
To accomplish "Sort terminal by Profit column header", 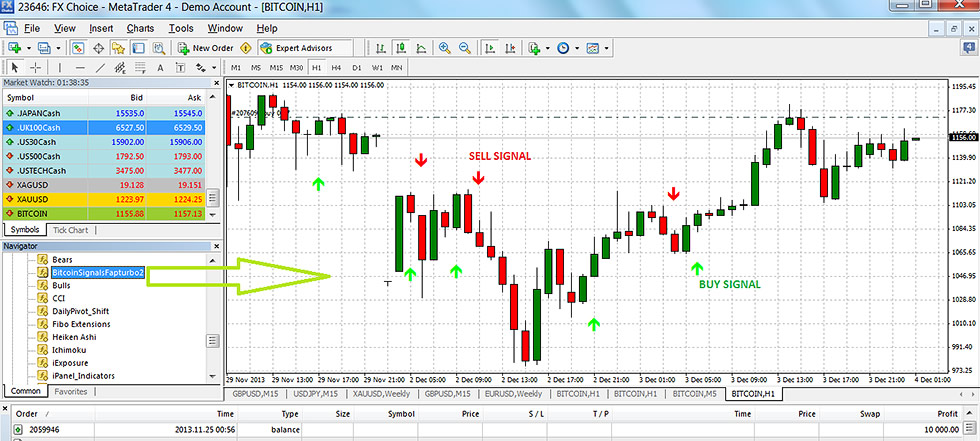I will point(948,414).
